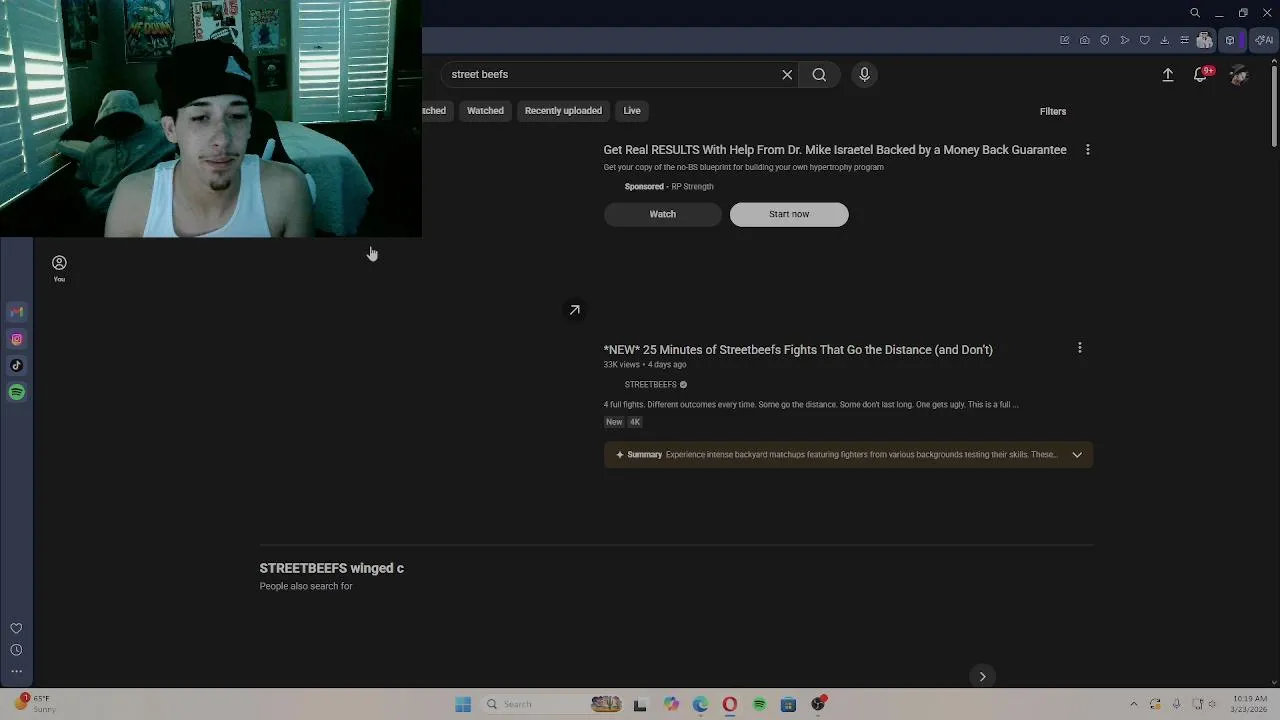Click the diagonal arrow icon beside the video thumbnail
Screen dimensions: 1280x720
pyautogui.click(x=575, y=310)
